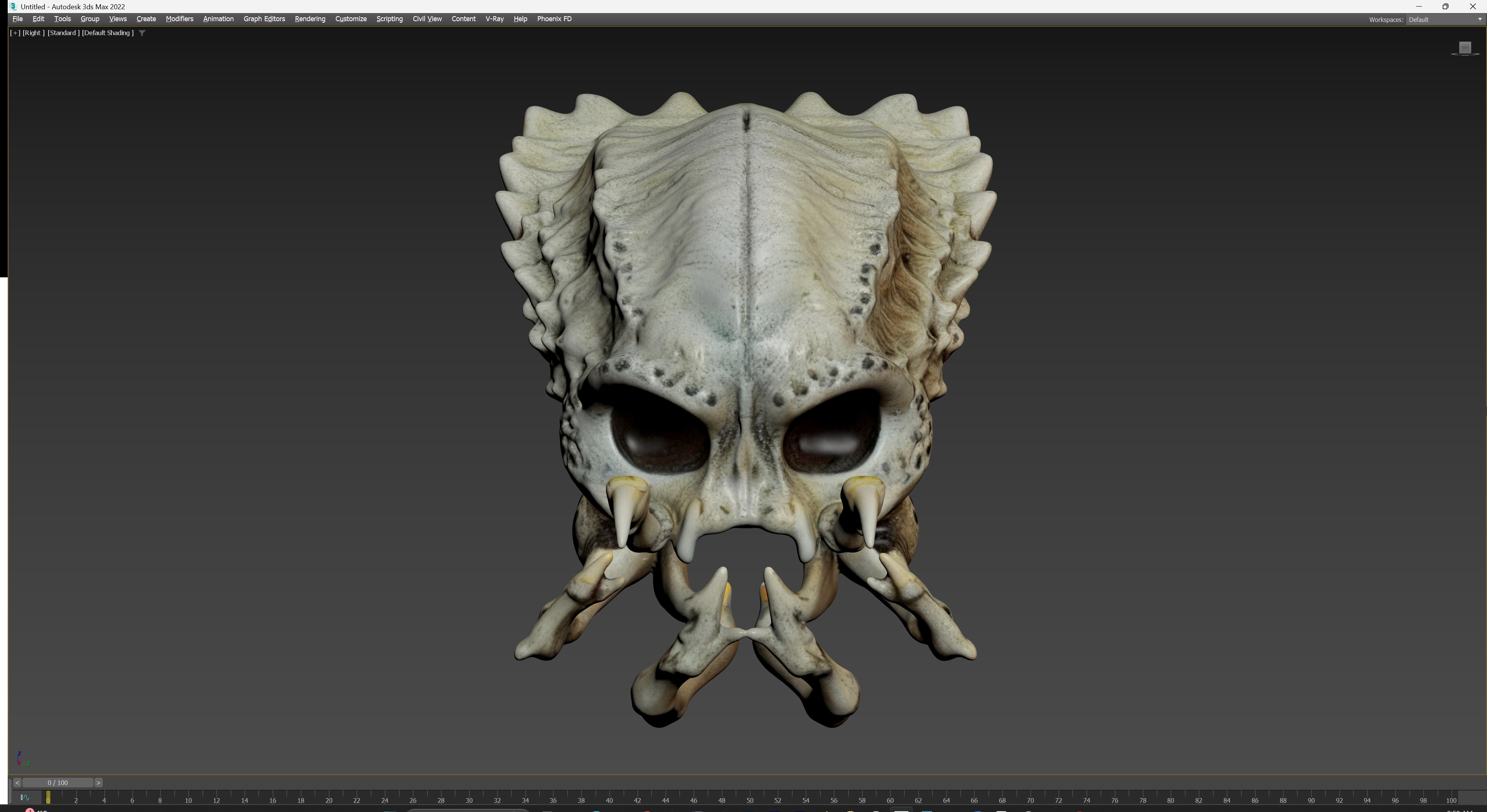Screen dimensions: 1487x812
Task: Open the Tools menu
Action: [x=62, y=19]
